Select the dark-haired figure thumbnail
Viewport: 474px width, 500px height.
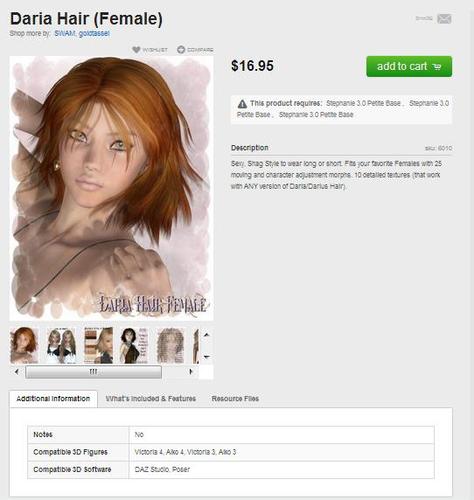point(134,345)
